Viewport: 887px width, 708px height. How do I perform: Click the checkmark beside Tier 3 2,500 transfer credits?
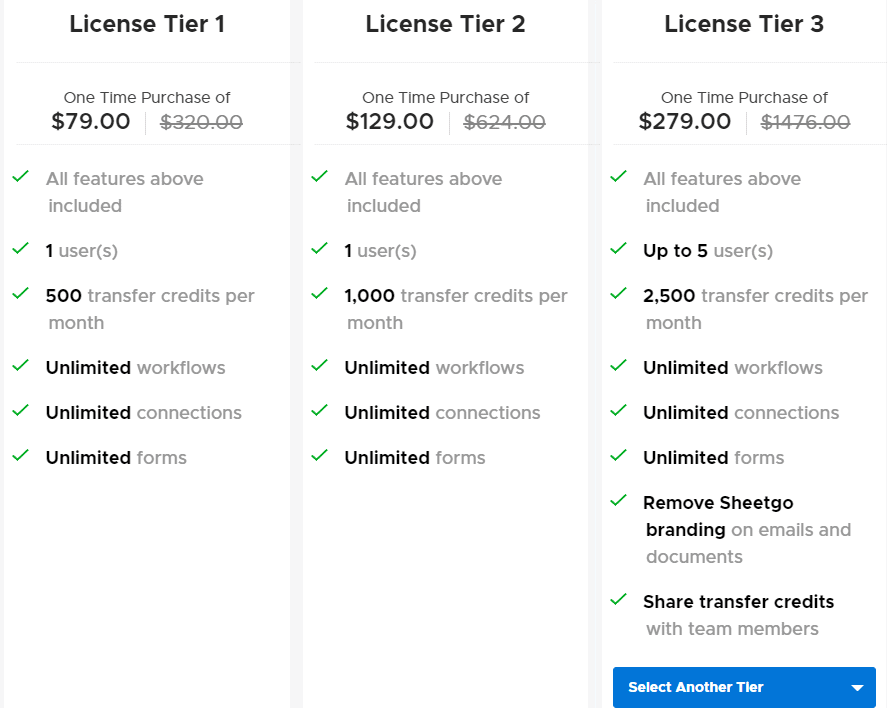(618, 294)
